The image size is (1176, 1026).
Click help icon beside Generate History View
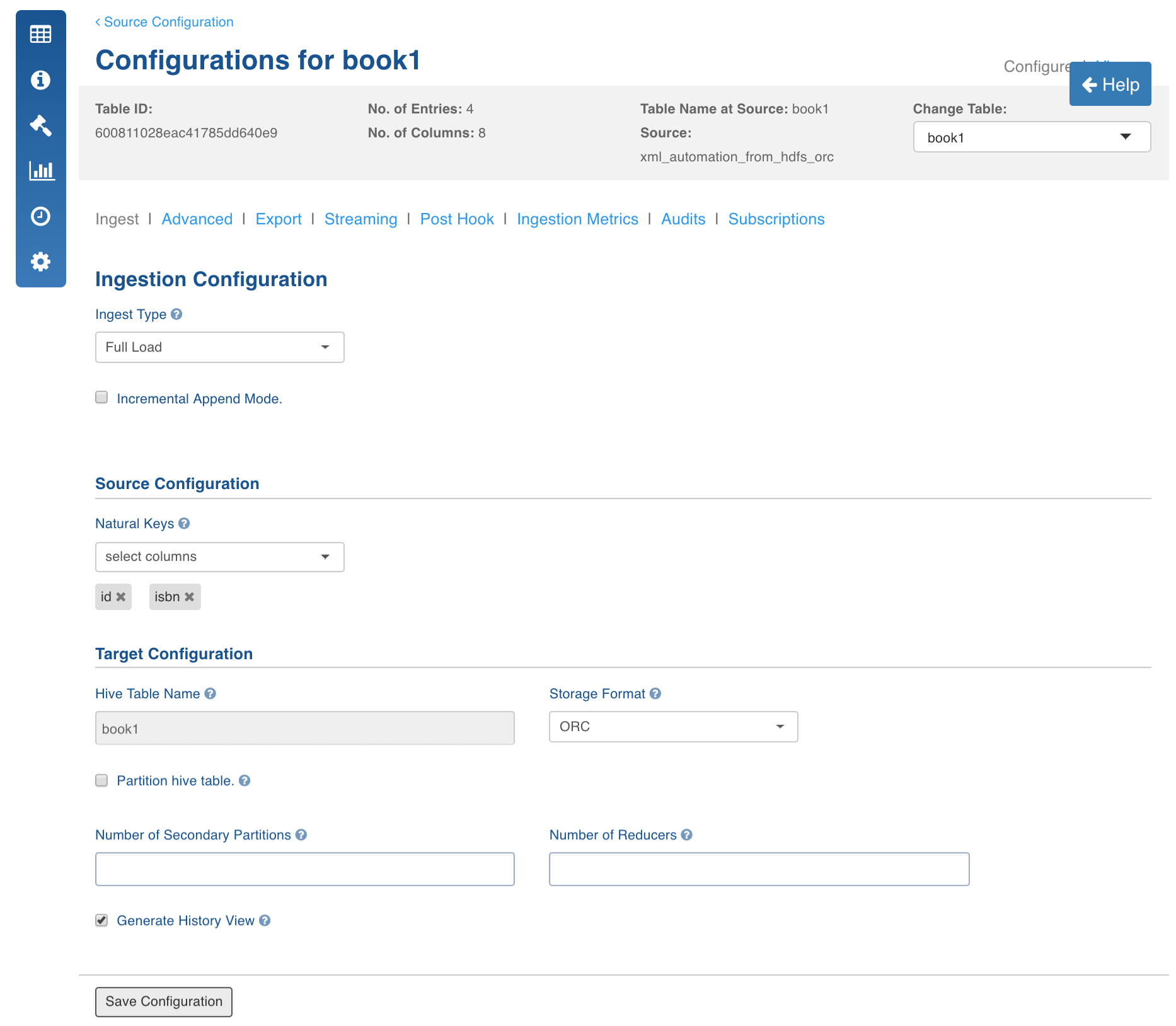click(x=265, y=920)
